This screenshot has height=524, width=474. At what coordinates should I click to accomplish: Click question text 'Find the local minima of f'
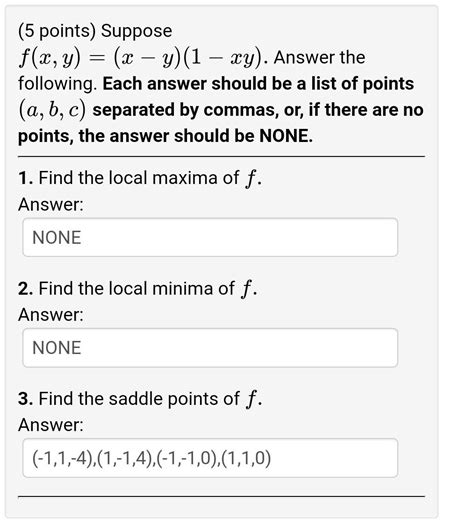pyautogui.click(x=148, y=288)
